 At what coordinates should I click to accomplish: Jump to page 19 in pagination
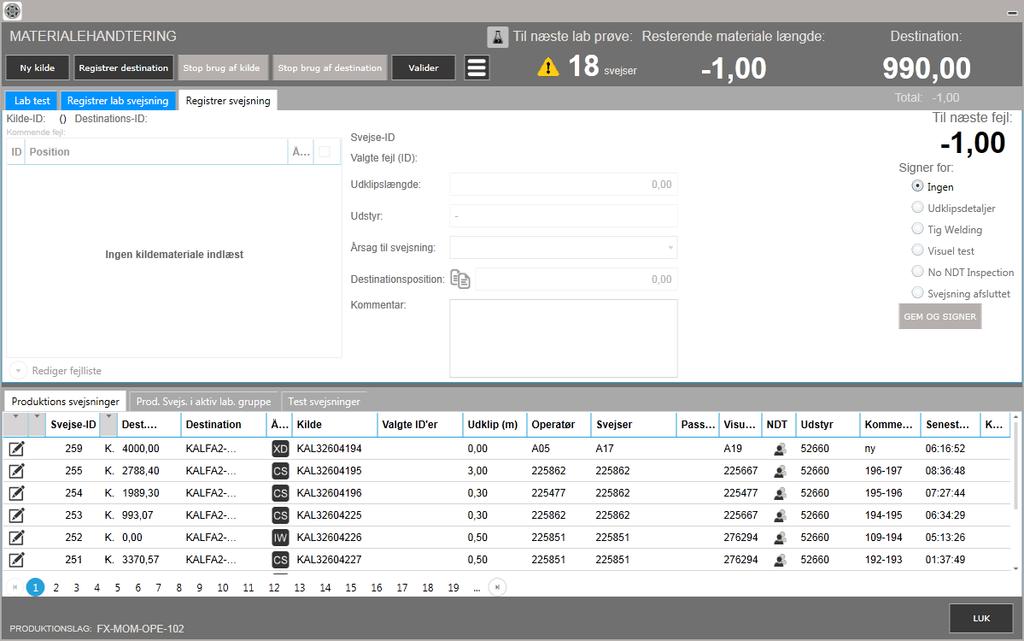453,587
